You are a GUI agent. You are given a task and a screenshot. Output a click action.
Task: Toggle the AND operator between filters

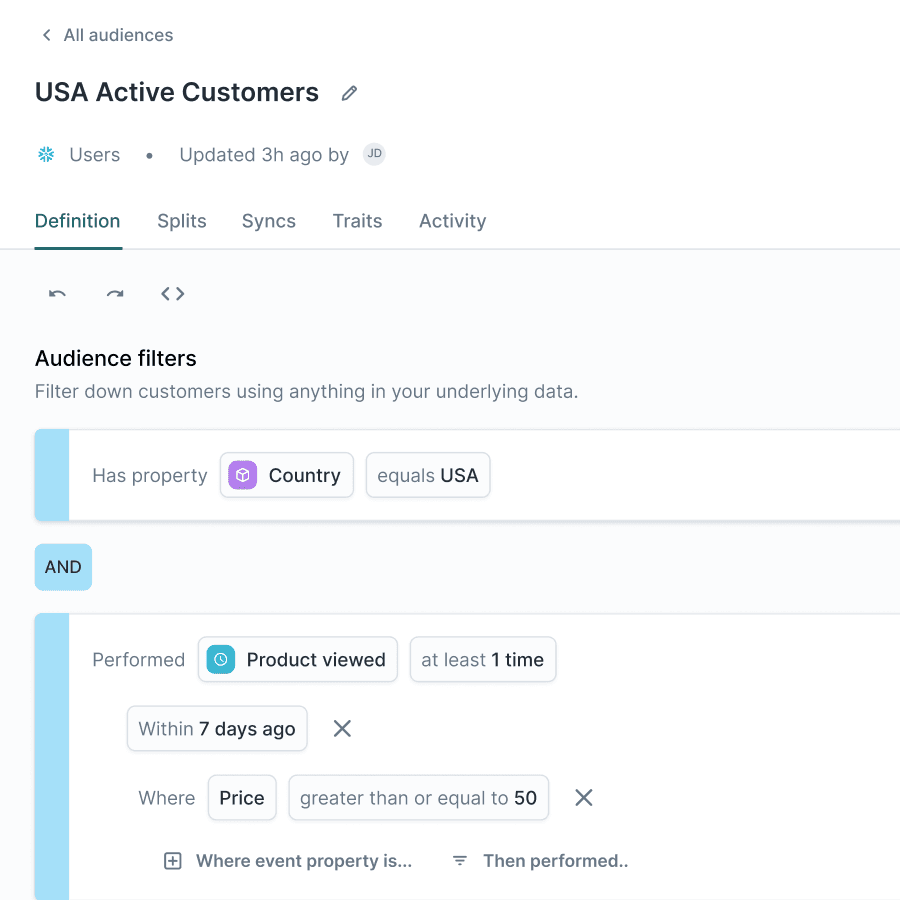pyautogui.click(x=63, y=566)
